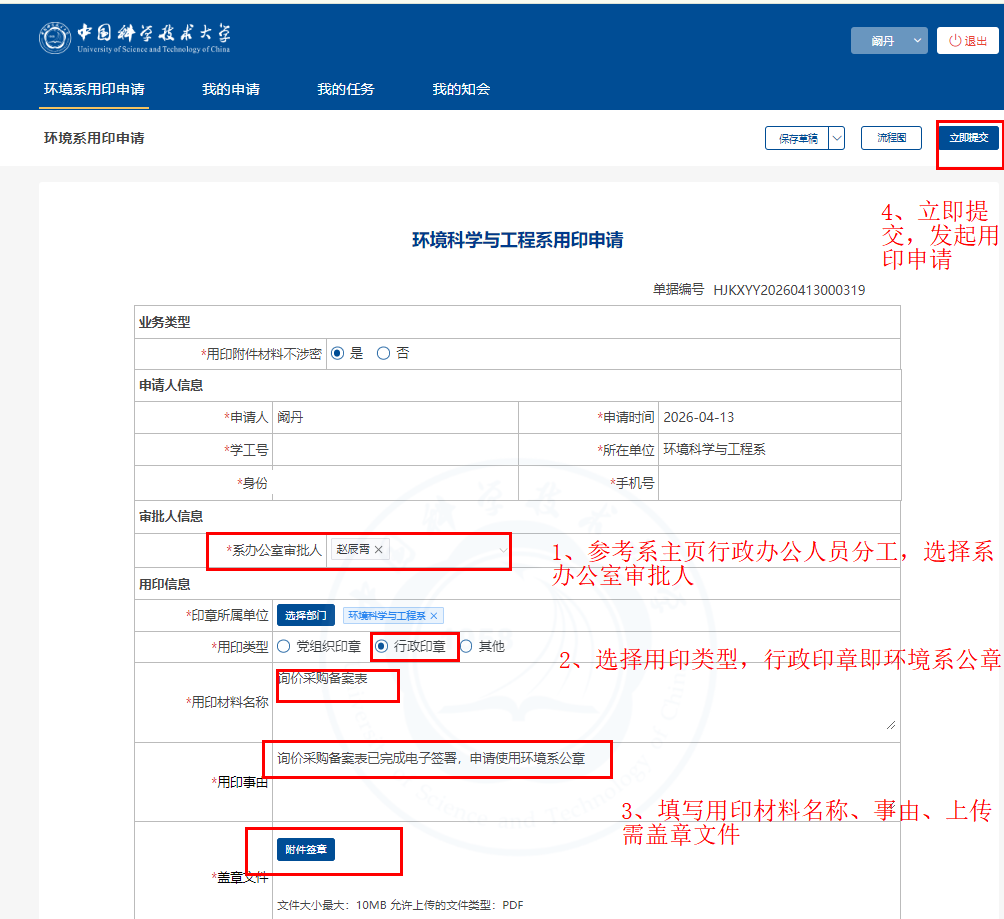Switch to 我的申请 tab
This screenshot has height=919, width=1004.
(x=231, y=89)
